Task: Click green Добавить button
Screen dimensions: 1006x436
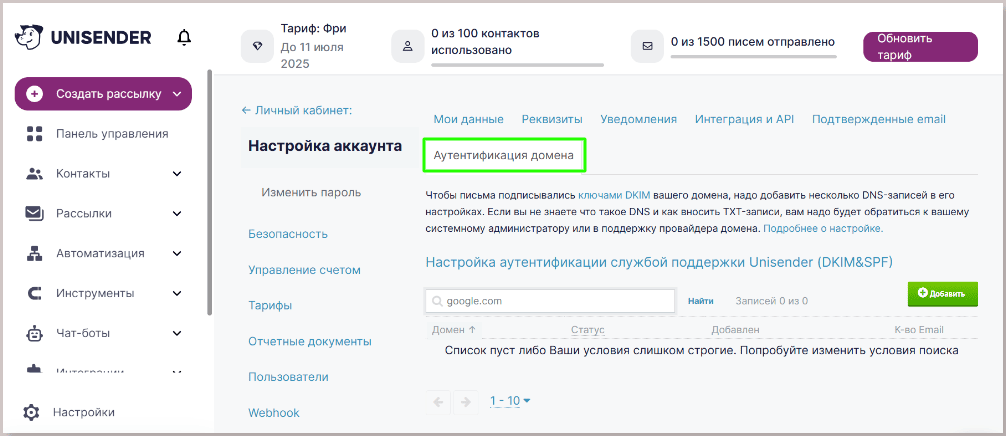Action: click(942, 294)
